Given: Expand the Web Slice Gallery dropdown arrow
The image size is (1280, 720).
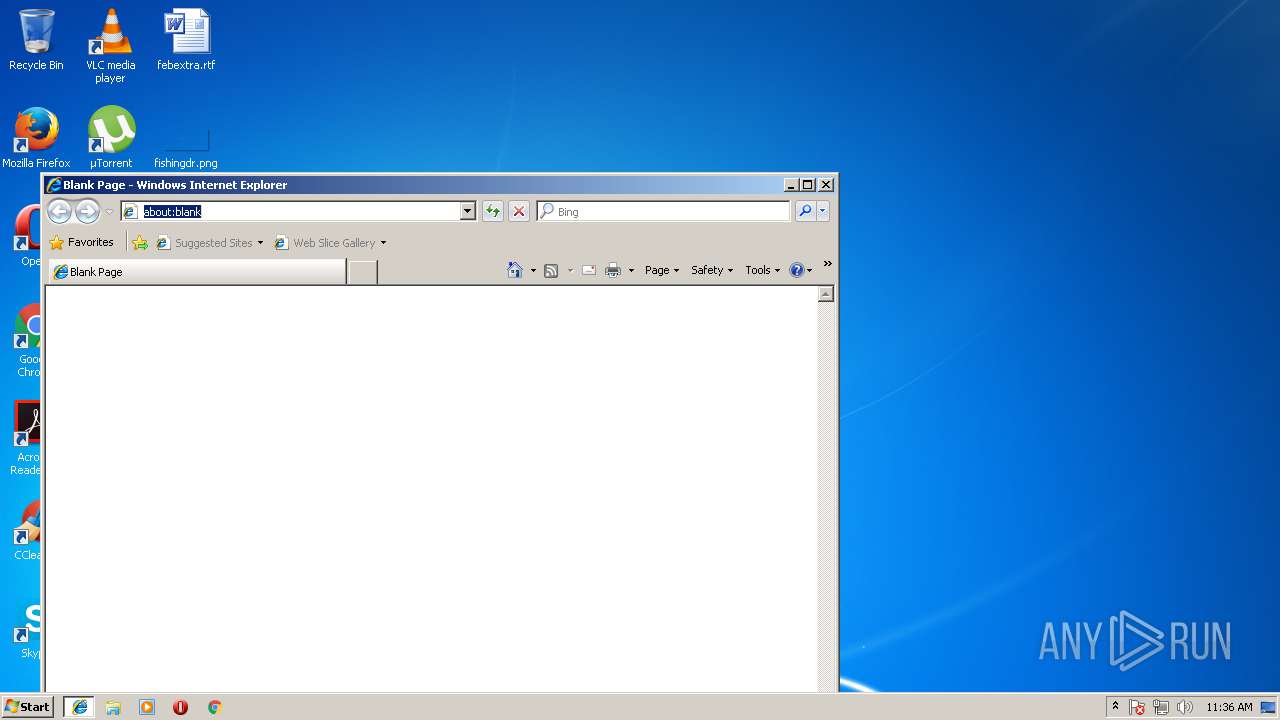Looking at the screenshot, I should (383, 243).
